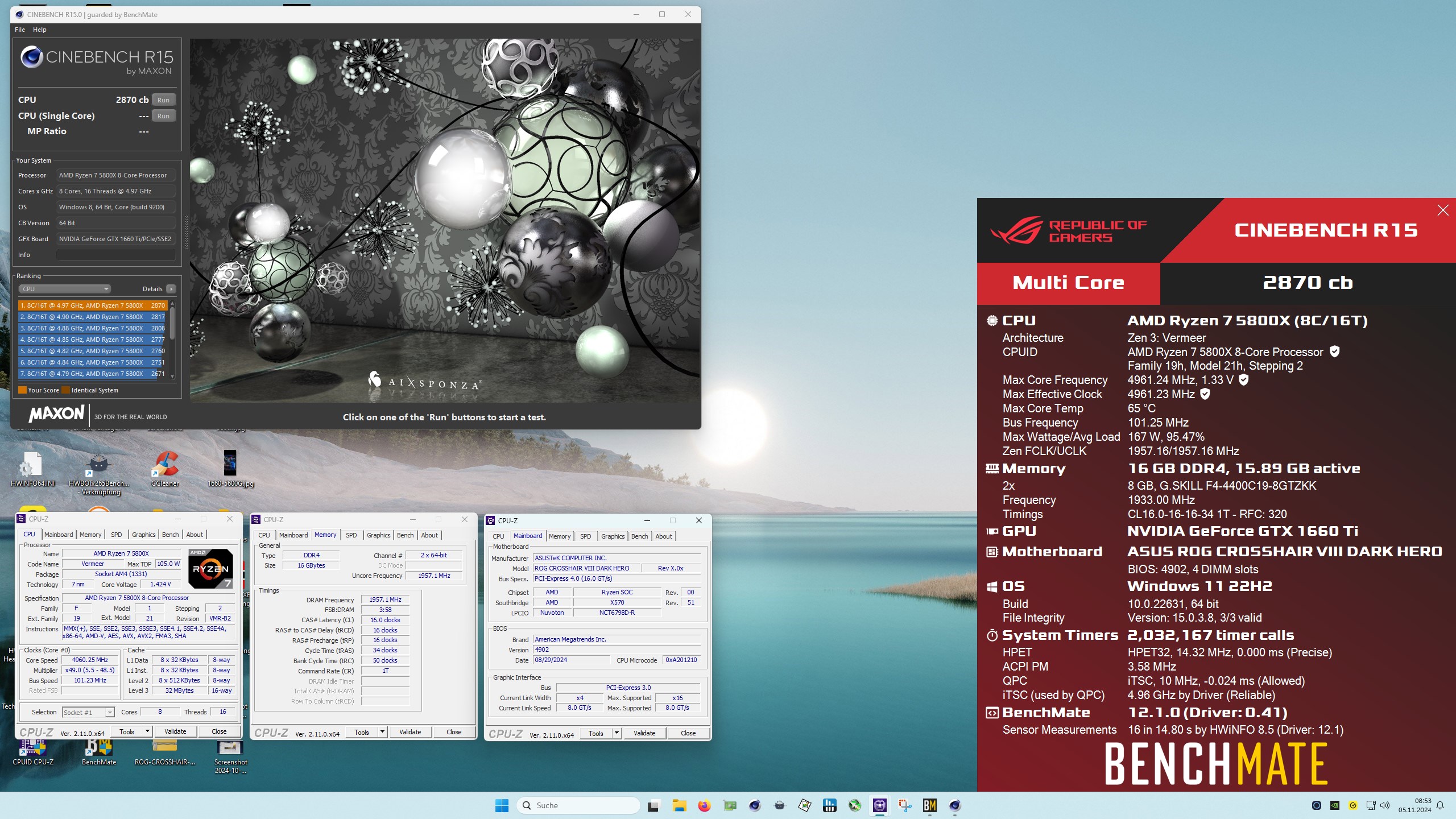Click the verified shield beside CPUID in BenchMate
The width and height of the screenshot is (1456, 819).
point(1335,351)
